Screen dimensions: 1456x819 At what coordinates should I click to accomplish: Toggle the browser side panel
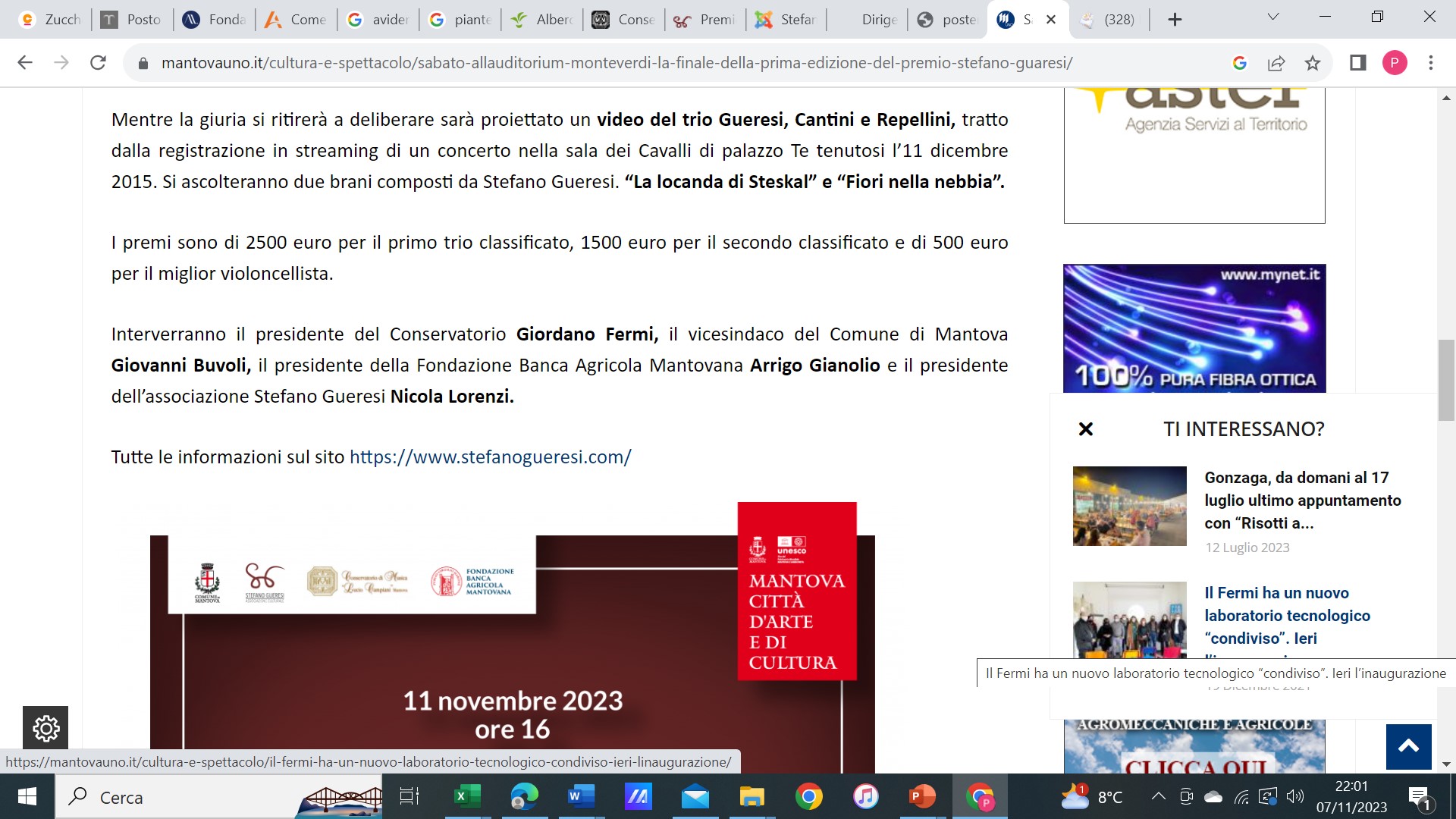1357,63
